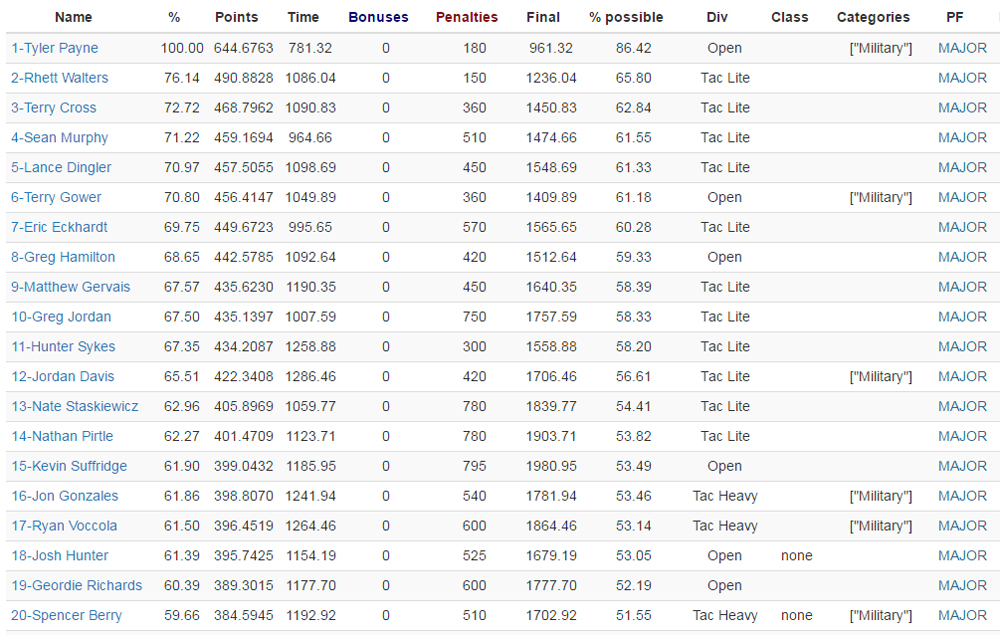This screenshot has height=635, width=1000.
Task: Open the 6-Terry Gower link
Action: click(56, 198)
